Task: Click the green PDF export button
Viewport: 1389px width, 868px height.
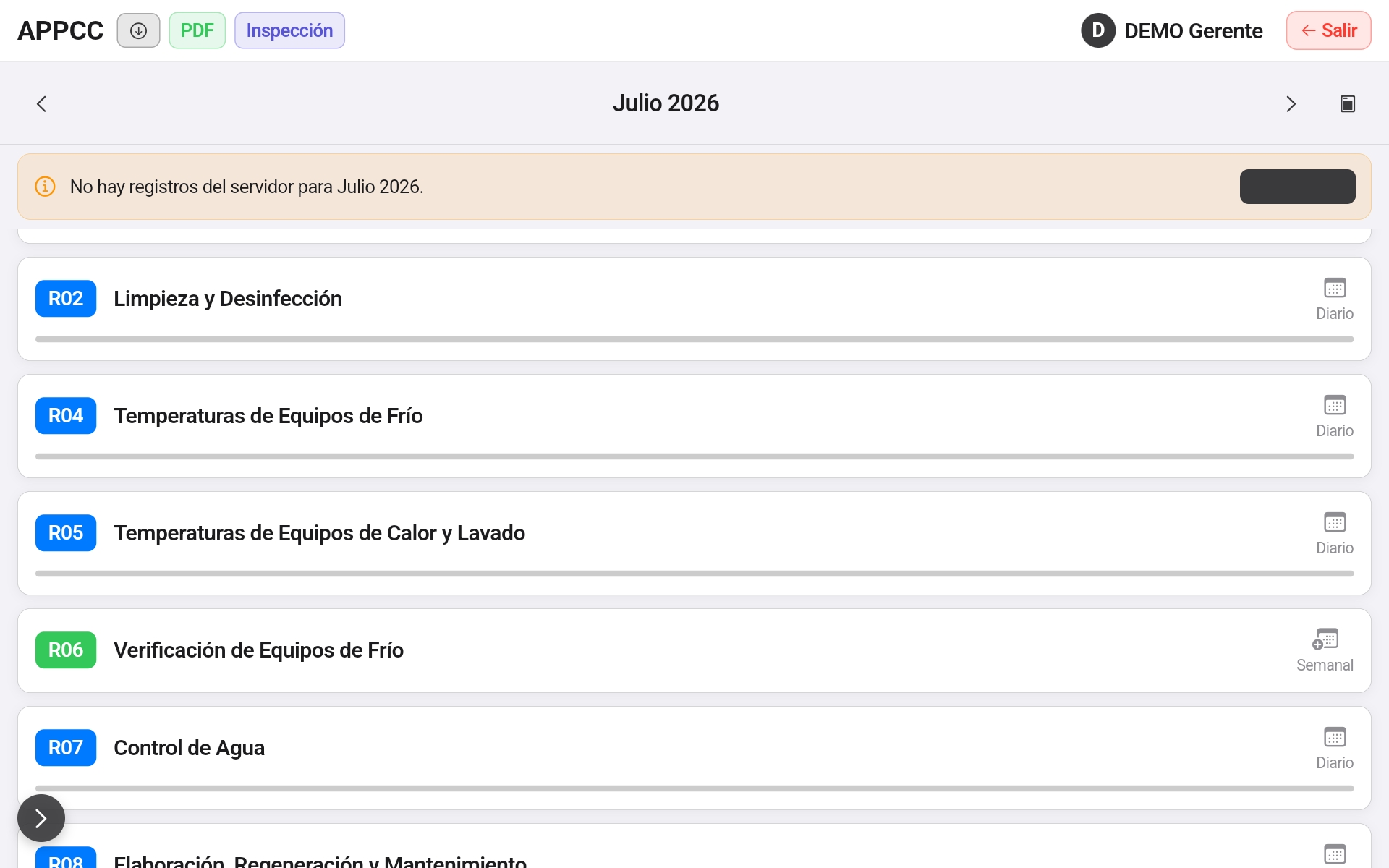Action: (197, 30)
